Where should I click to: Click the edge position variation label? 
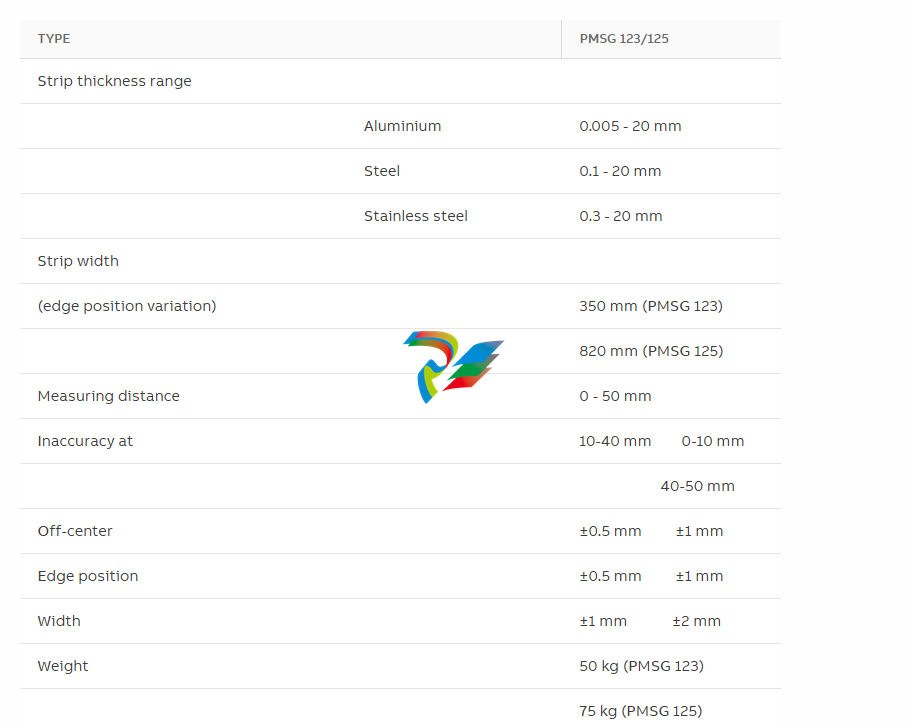pyautogui.click(x=127, y=306)
